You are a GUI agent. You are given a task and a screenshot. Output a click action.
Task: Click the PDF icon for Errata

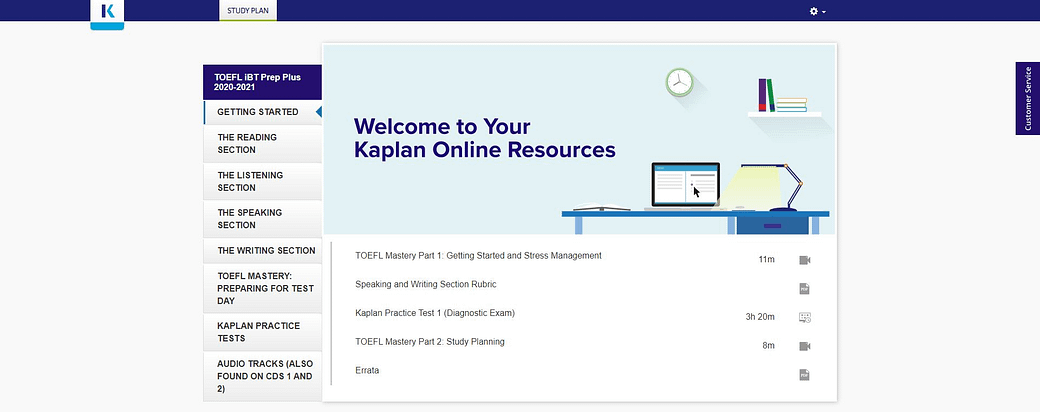[x=805, y=375]
